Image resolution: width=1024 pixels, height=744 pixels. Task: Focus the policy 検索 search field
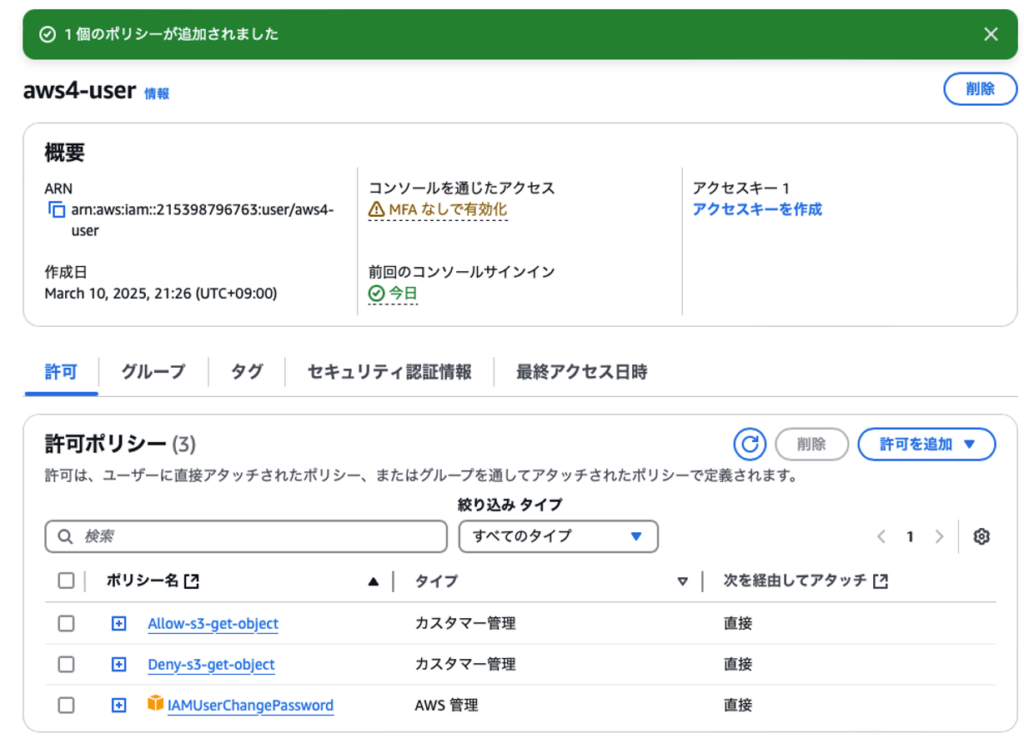[246, 536]
